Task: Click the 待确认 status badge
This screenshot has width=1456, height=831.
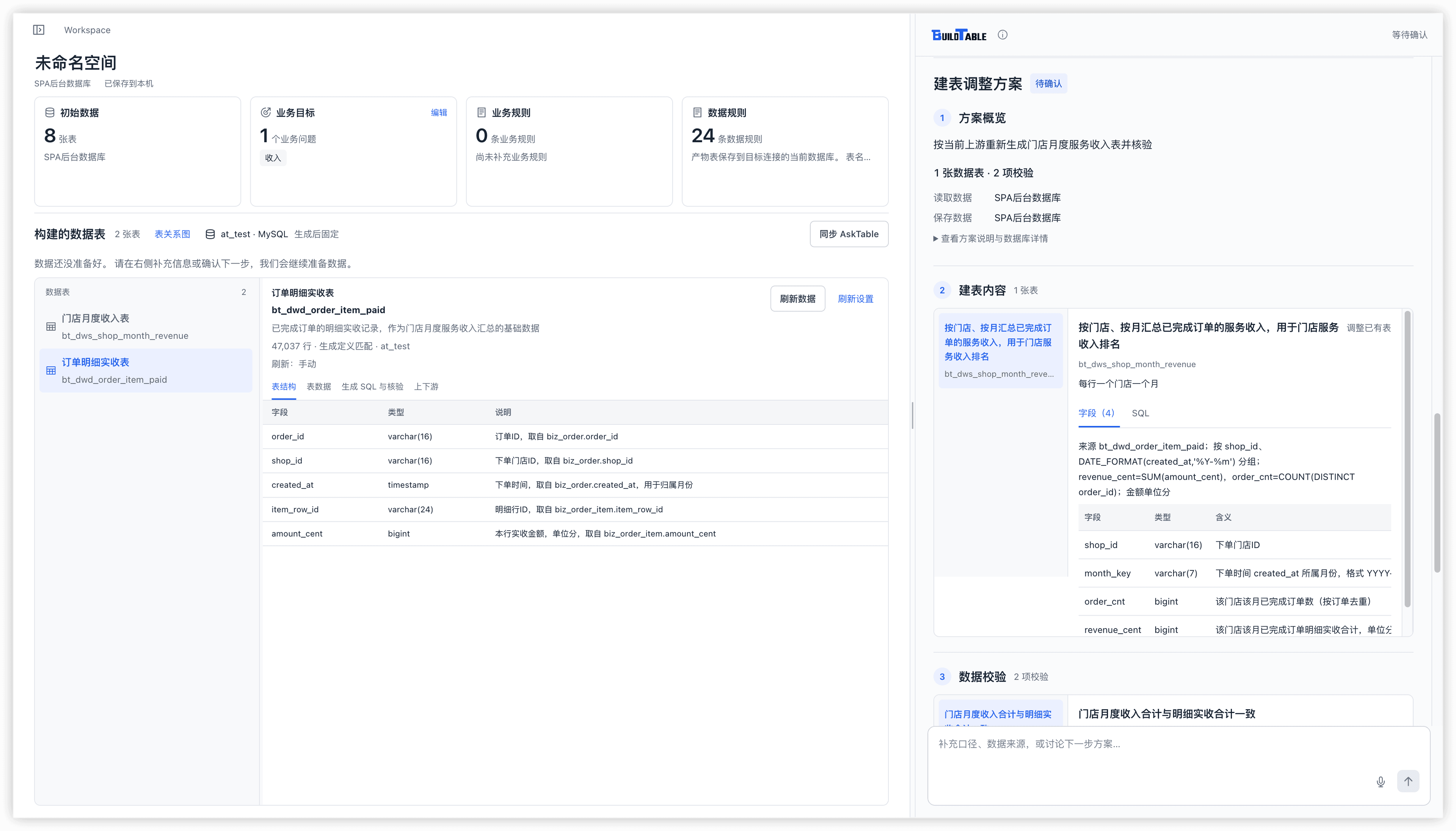Action: tap(1048, 84)
